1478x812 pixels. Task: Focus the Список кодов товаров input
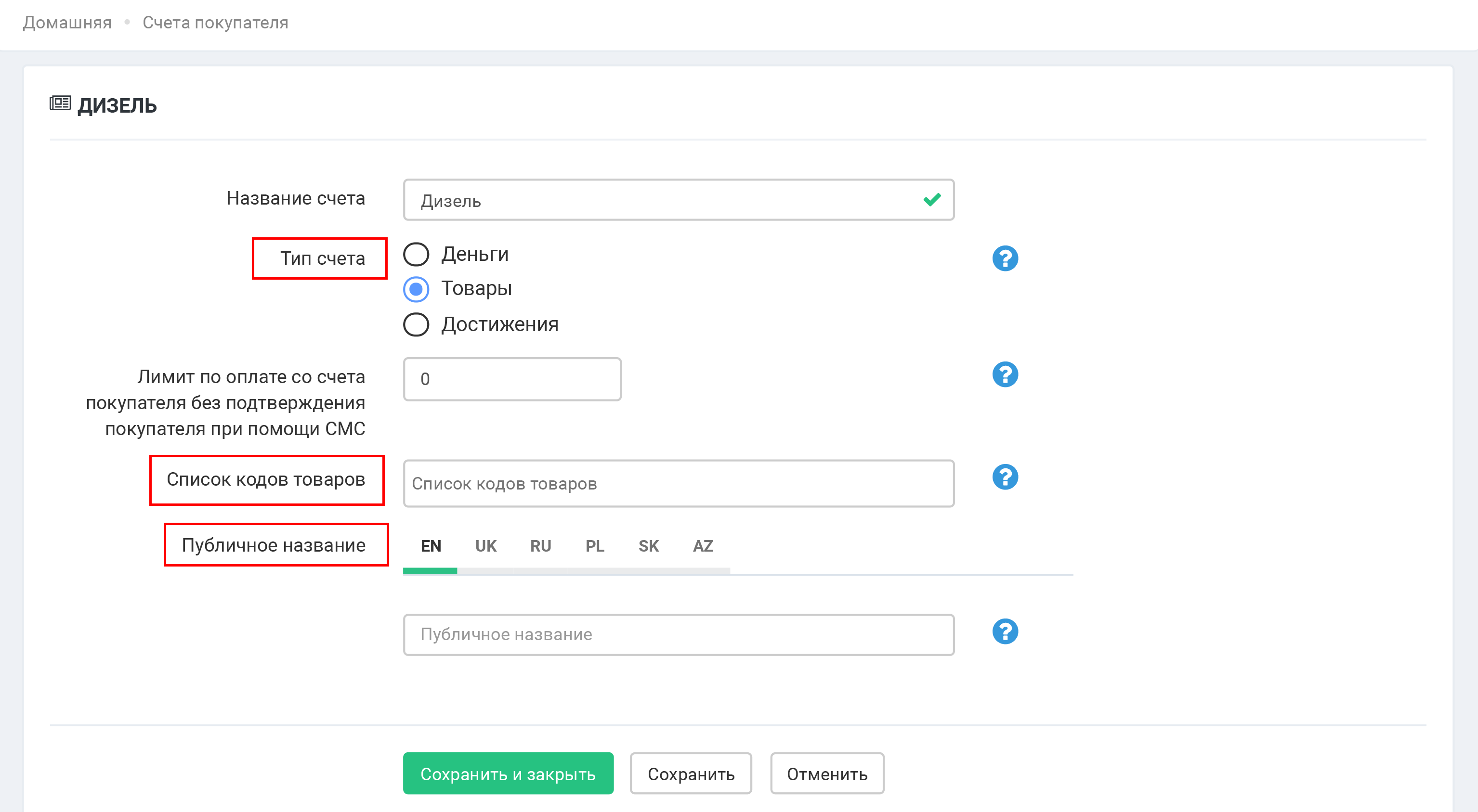click(x=678, y=483)
